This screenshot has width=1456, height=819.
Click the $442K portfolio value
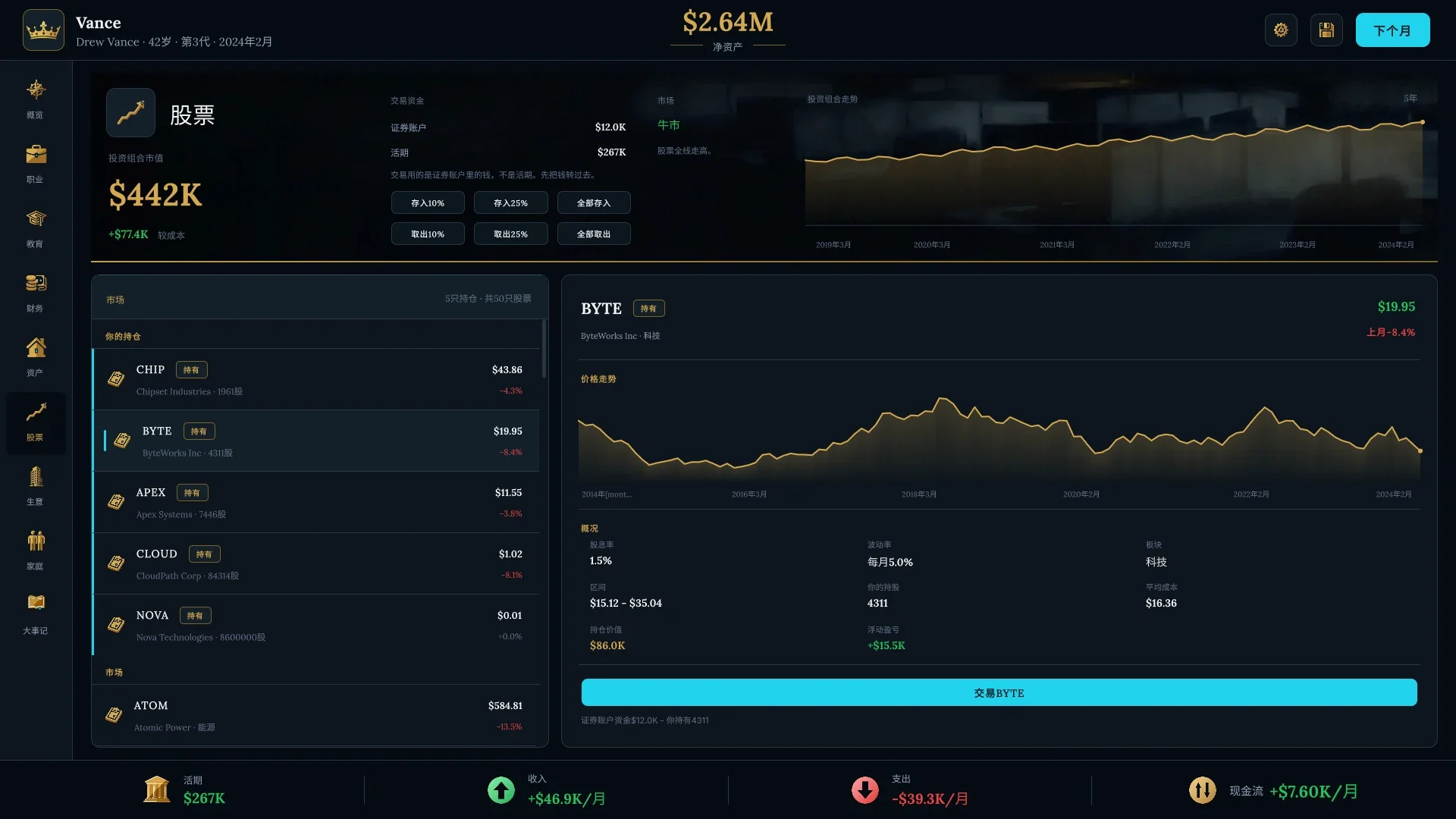tap(155, 195)
